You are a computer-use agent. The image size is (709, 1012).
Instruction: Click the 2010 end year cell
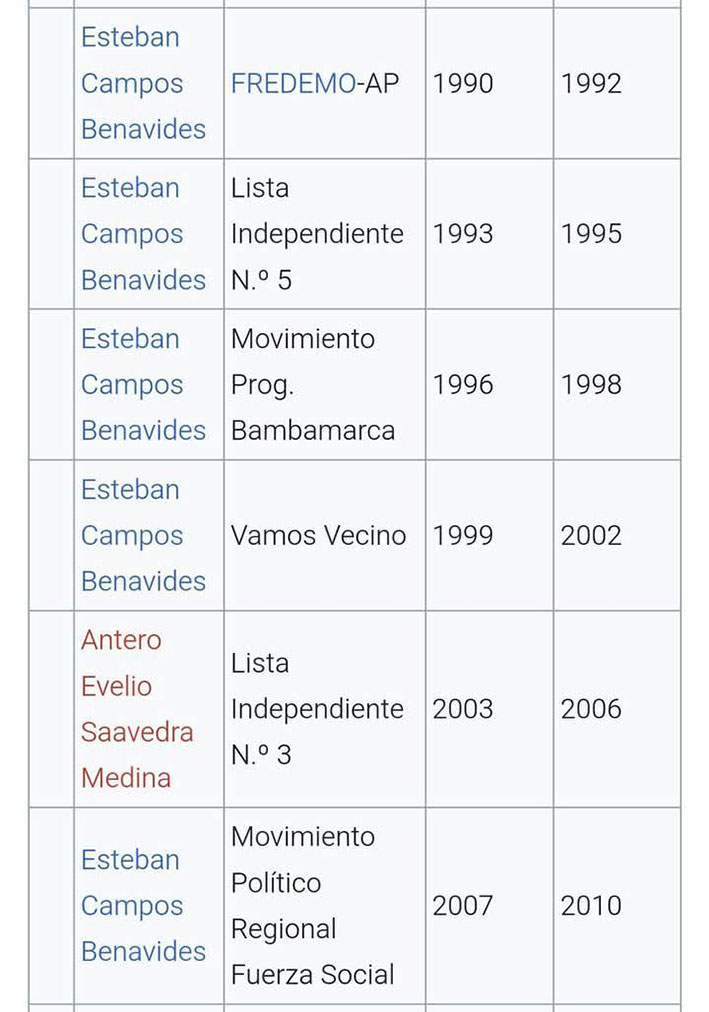(591, 906)
